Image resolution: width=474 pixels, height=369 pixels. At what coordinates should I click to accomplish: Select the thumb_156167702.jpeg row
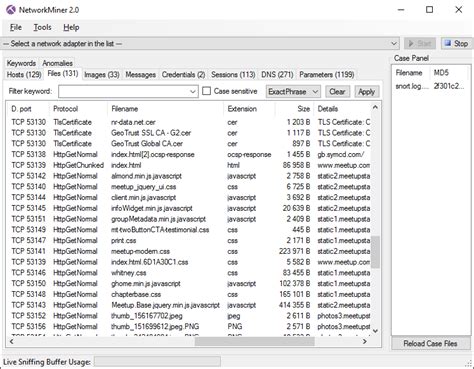pyautogui.click(x=189, y=316)
